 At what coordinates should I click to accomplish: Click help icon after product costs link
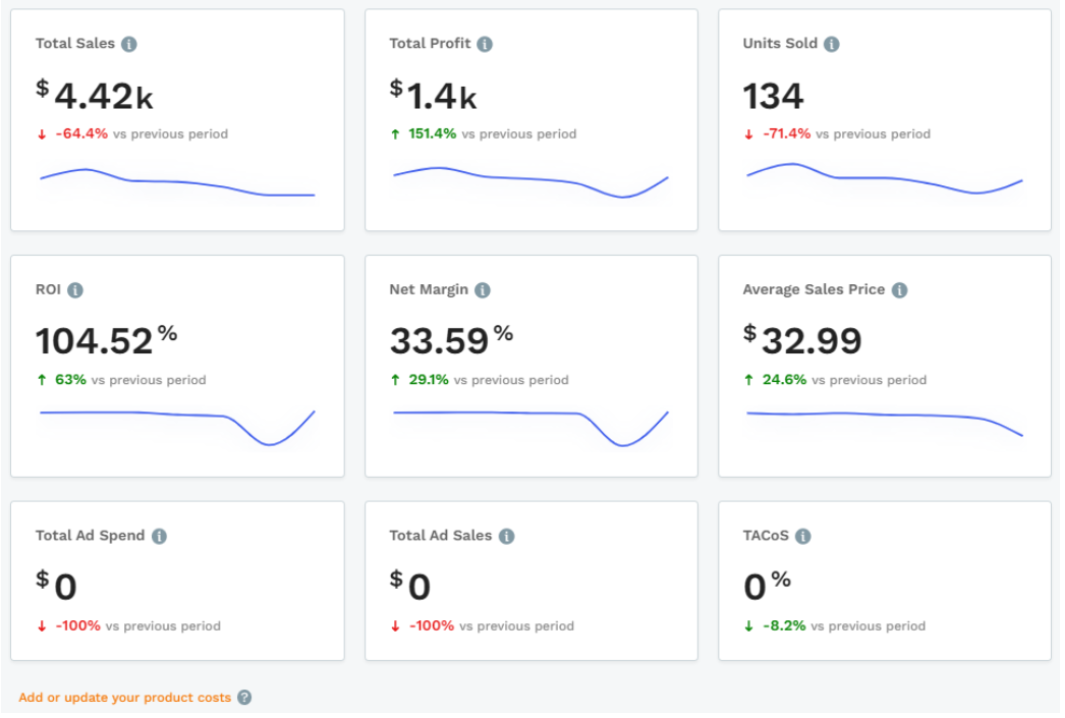tap(245, 698)
